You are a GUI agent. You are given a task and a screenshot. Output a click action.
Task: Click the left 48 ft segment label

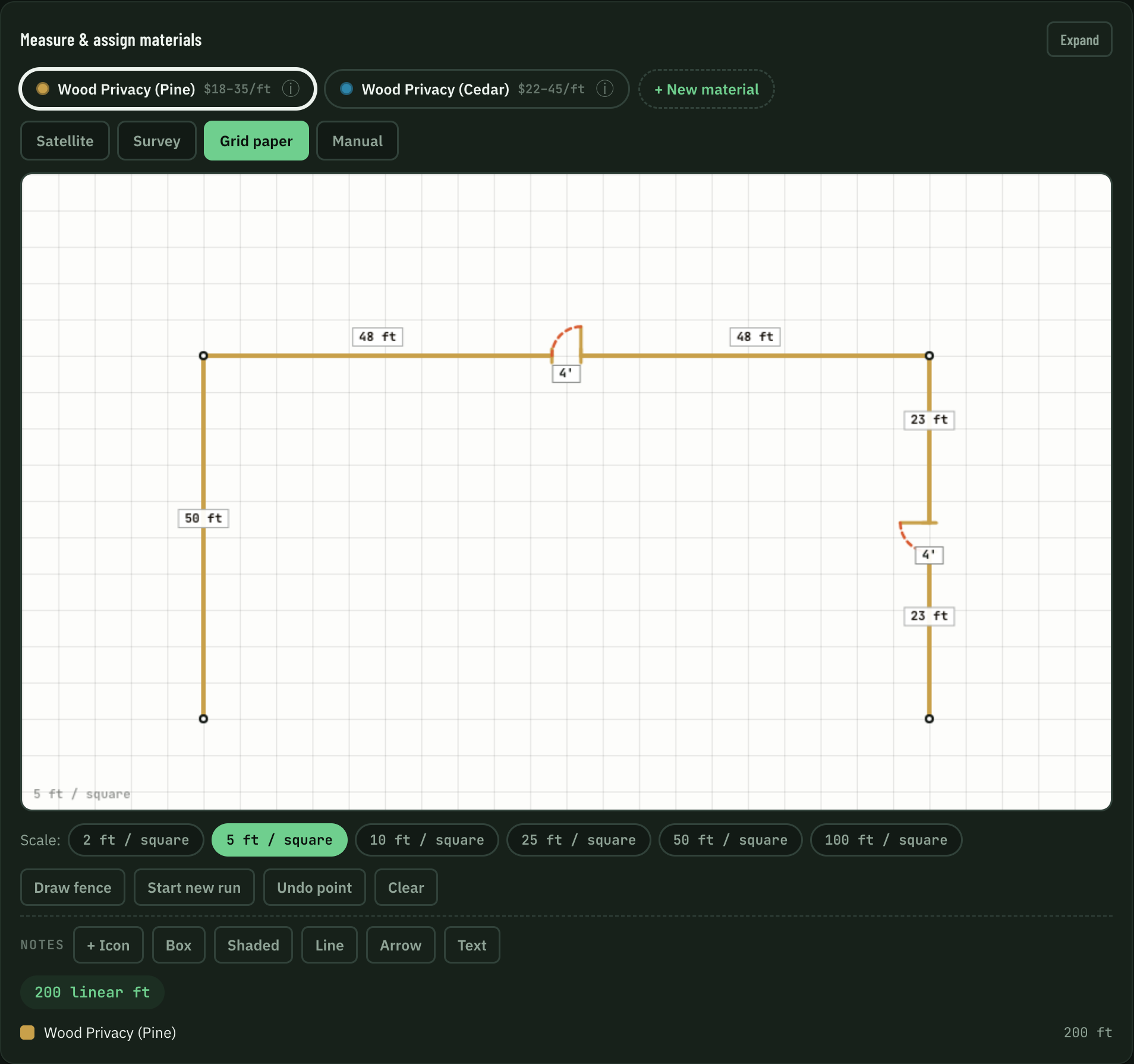tap(377, 336)
